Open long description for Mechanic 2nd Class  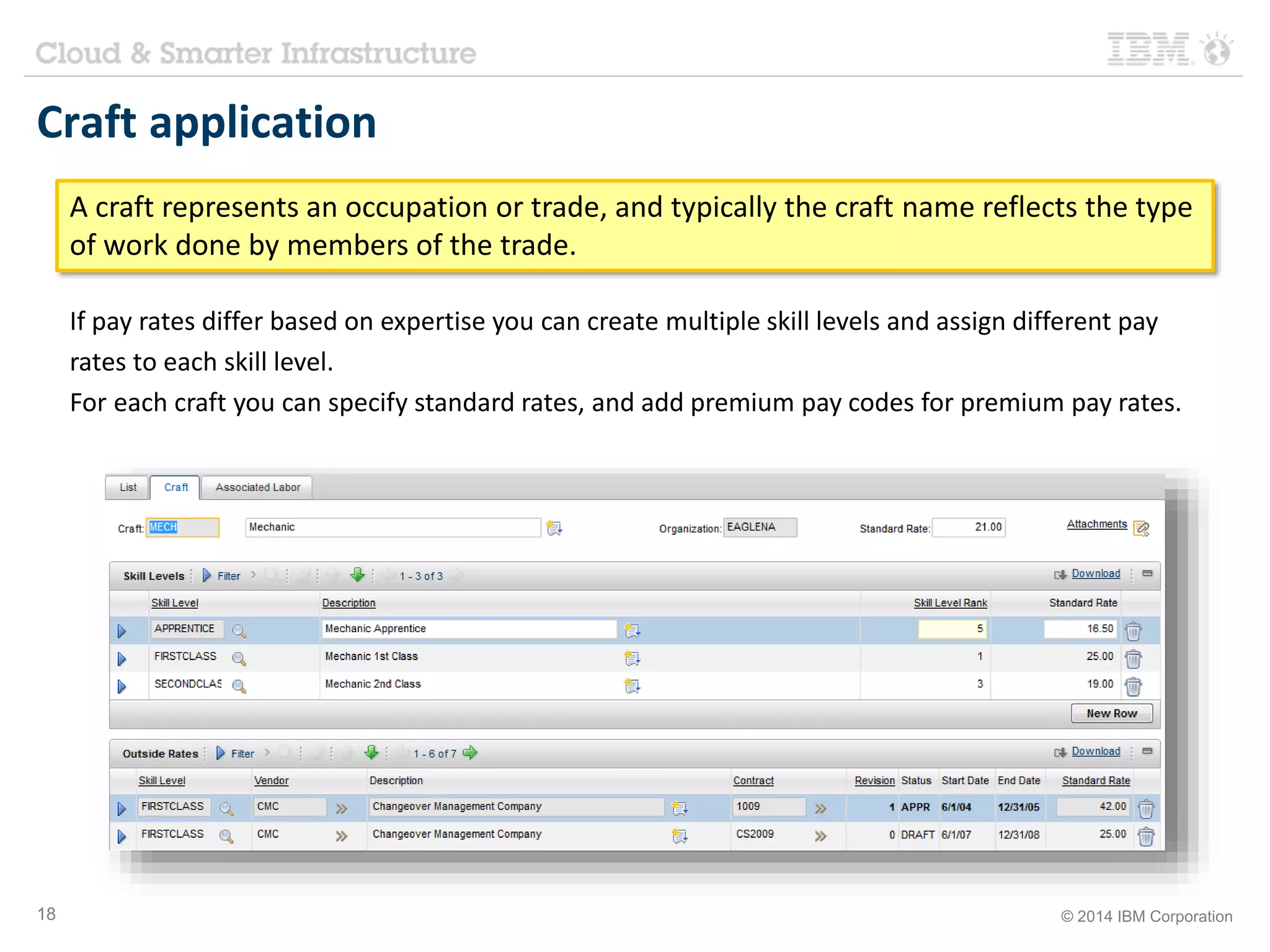[x=632, y=685]
